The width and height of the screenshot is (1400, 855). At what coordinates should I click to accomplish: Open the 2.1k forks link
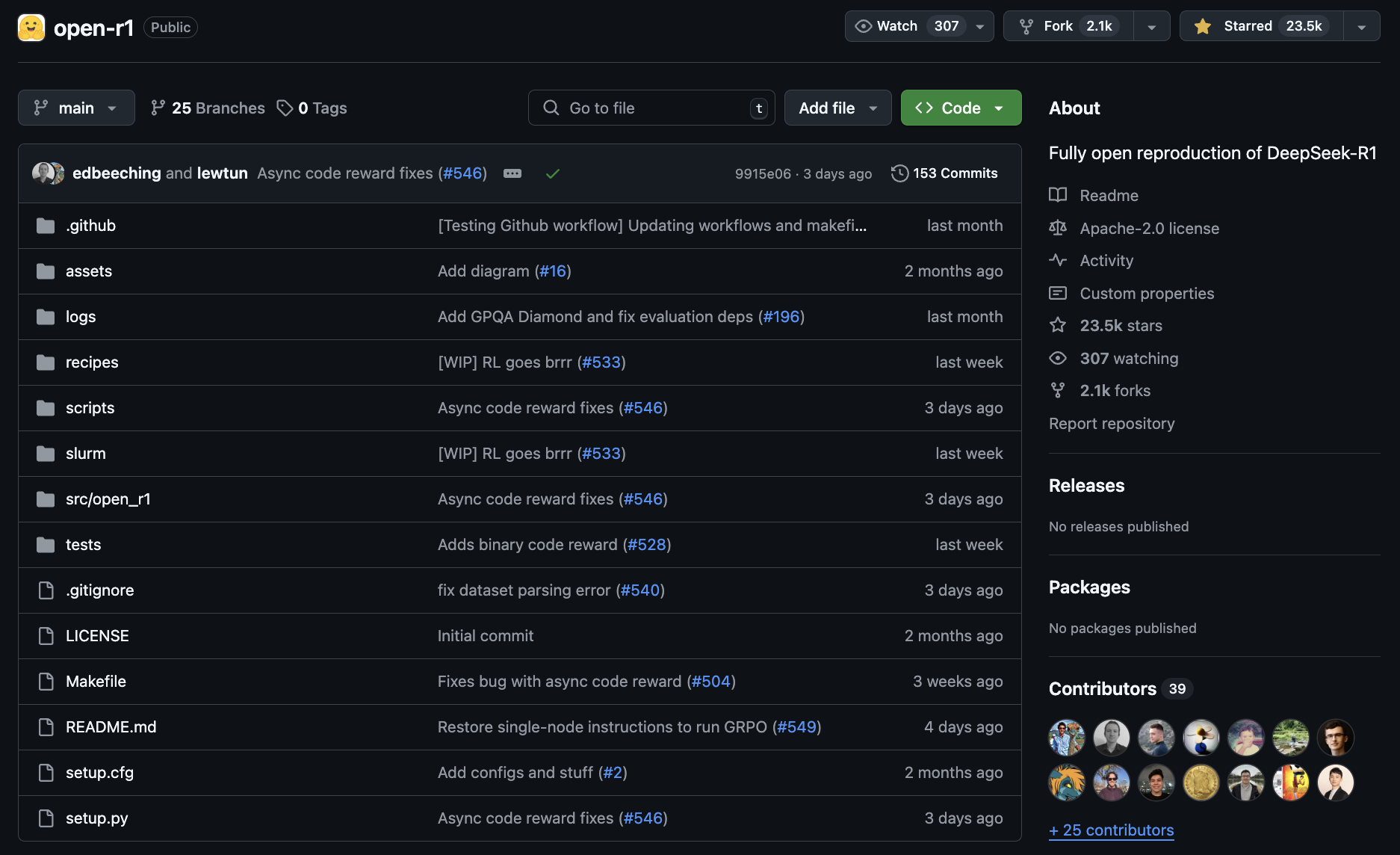tap(1115, 390)
